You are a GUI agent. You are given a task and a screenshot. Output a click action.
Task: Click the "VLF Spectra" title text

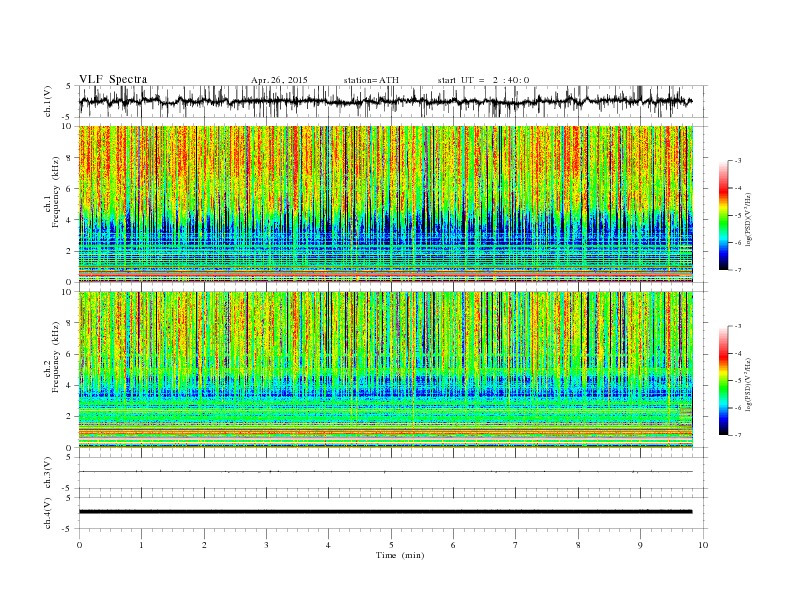[x=113, y=79]
